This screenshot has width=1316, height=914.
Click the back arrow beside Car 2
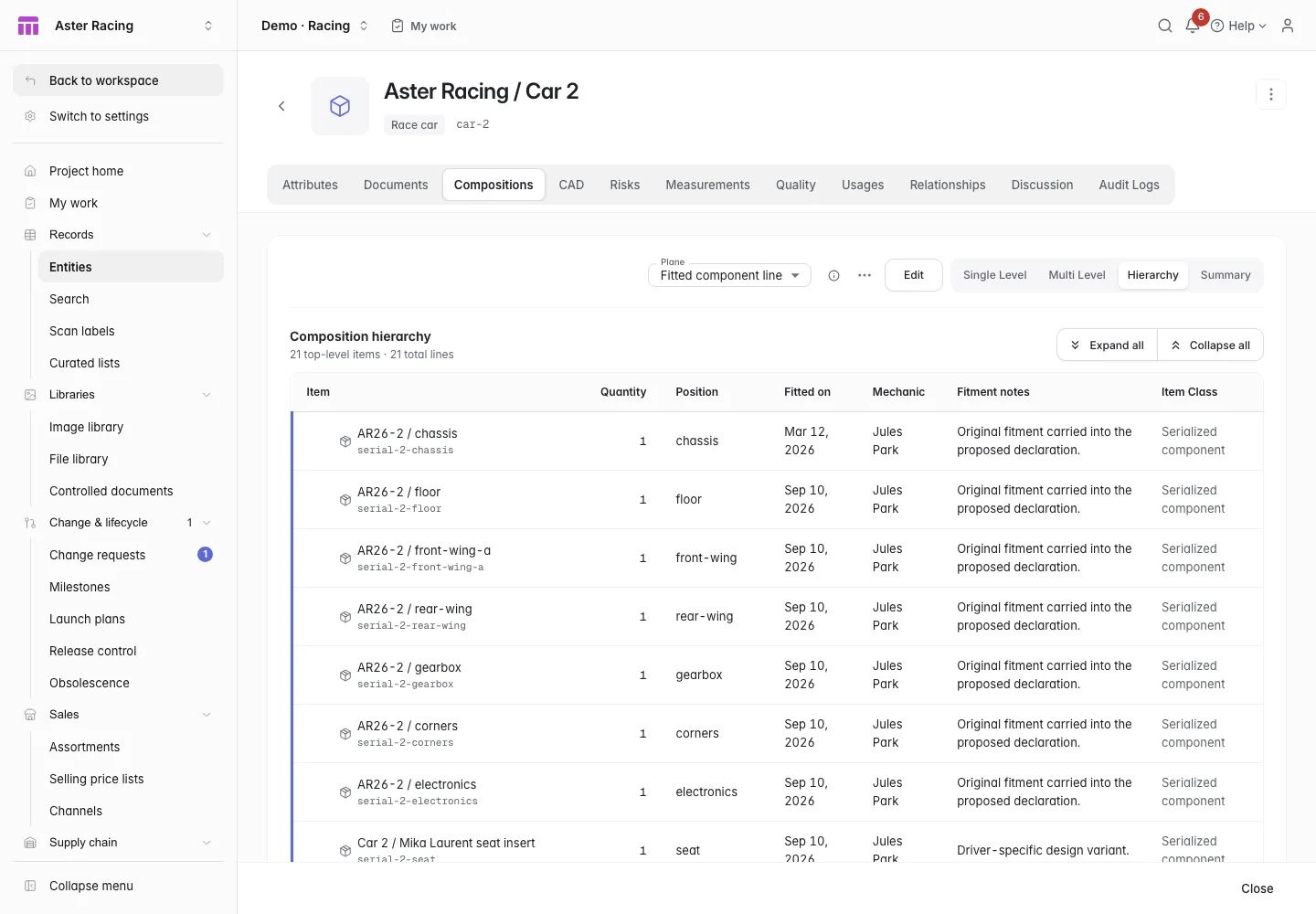tap(281, 106)
